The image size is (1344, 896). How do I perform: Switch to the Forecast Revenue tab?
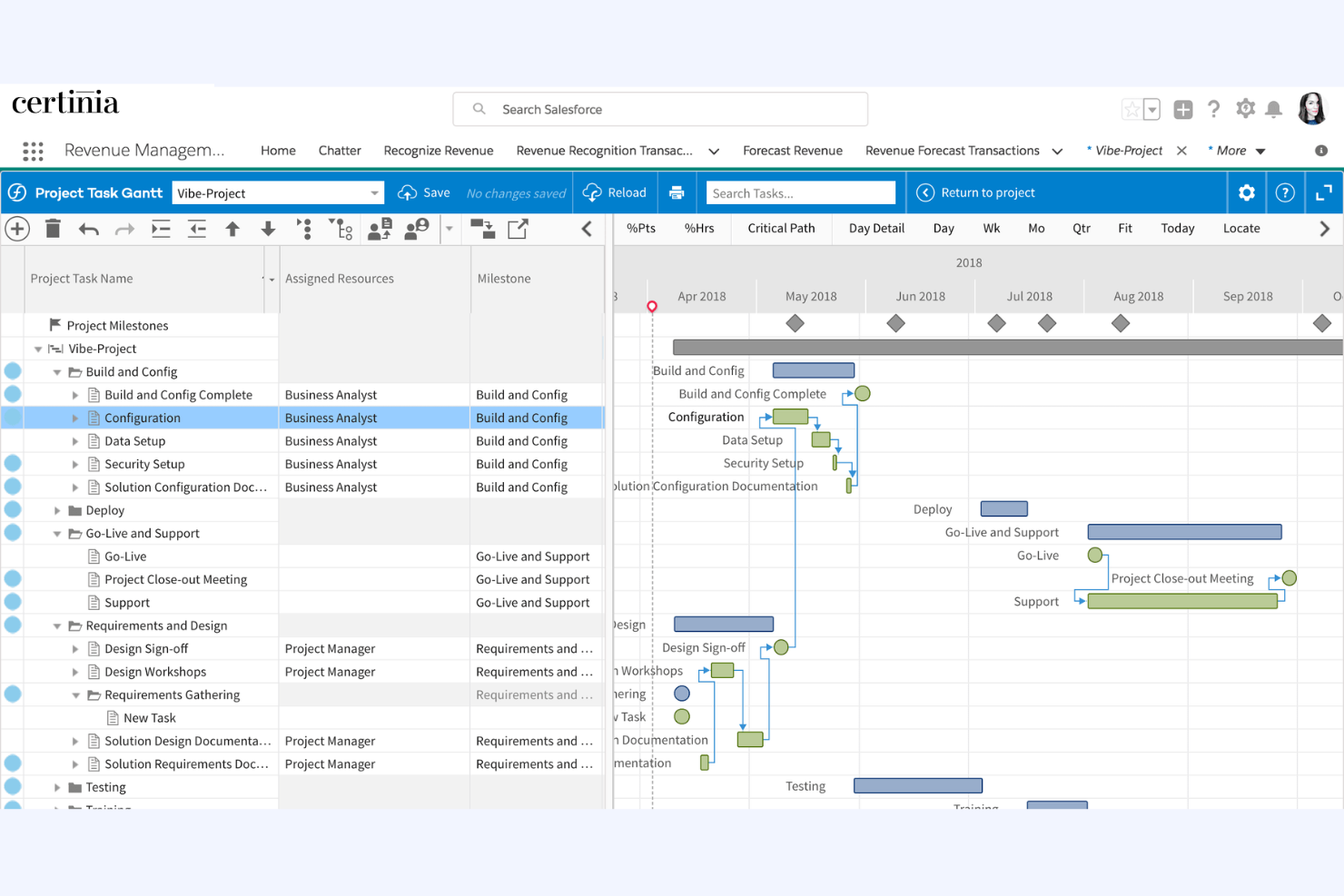(792, 150)
